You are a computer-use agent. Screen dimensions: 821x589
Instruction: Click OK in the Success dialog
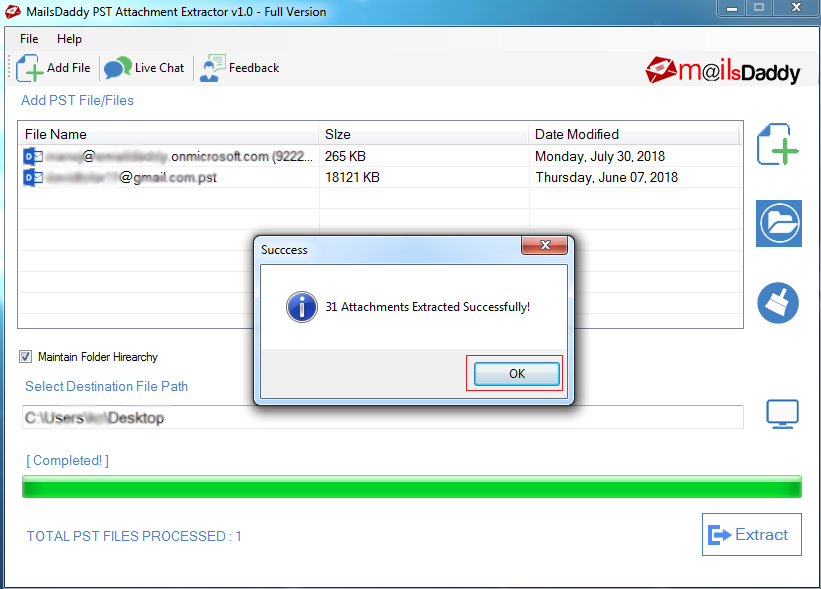pos(517,374)
